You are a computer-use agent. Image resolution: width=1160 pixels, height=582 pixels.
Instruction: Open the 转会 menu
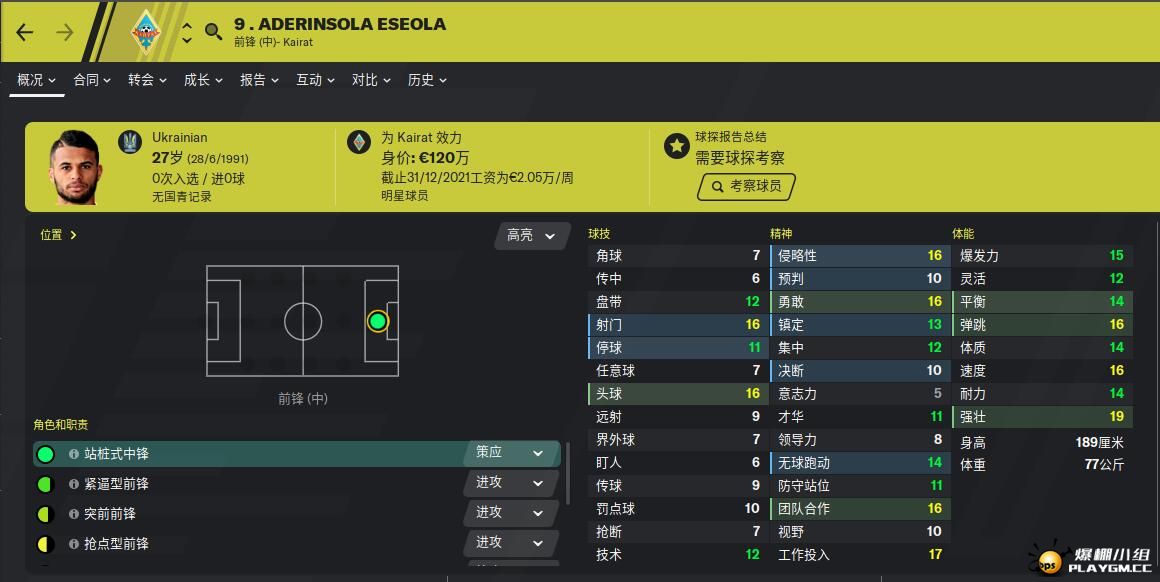point(147,80)
